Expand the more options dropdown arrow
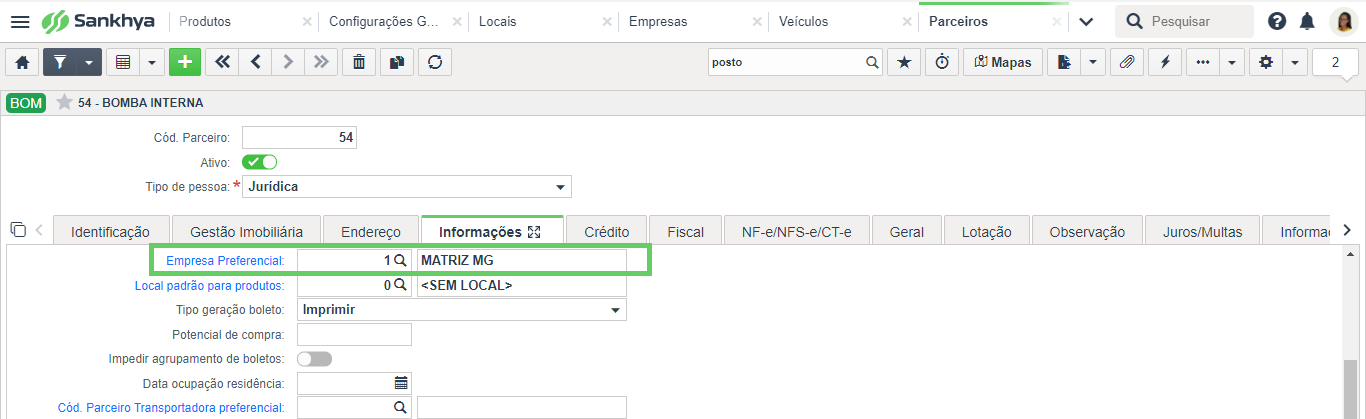This screenshot has width=1366, height=419. tap(1231, 62)
